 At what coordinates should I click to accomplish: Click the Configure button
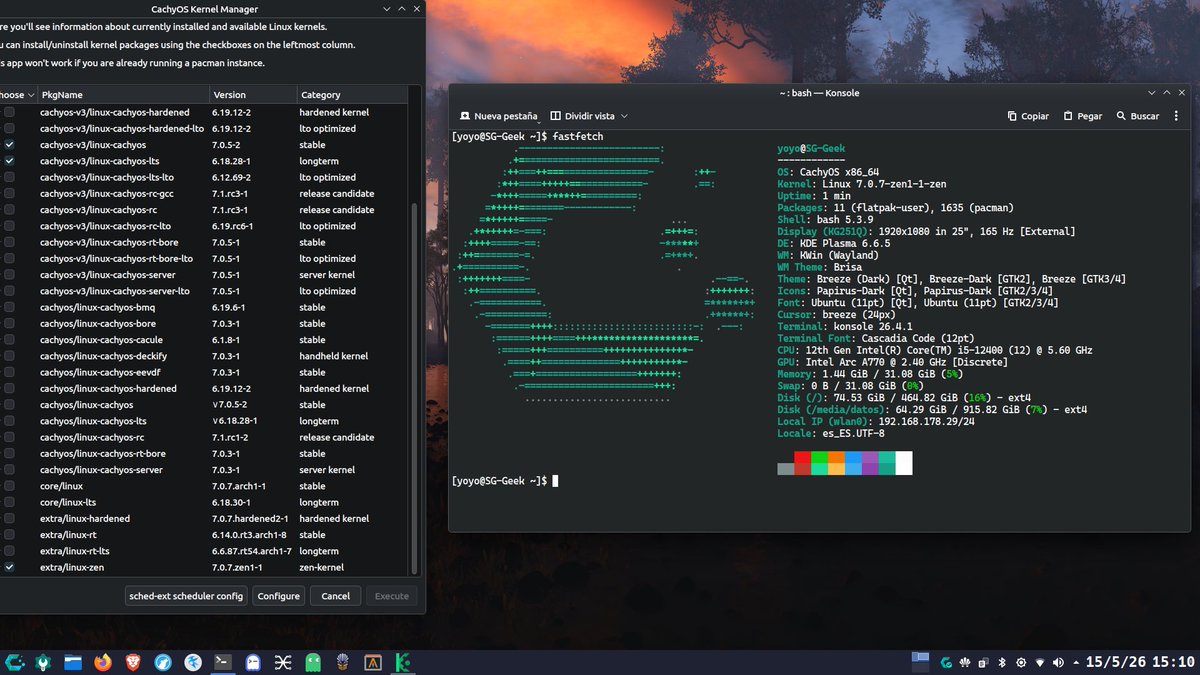click(x=278, y=596)
